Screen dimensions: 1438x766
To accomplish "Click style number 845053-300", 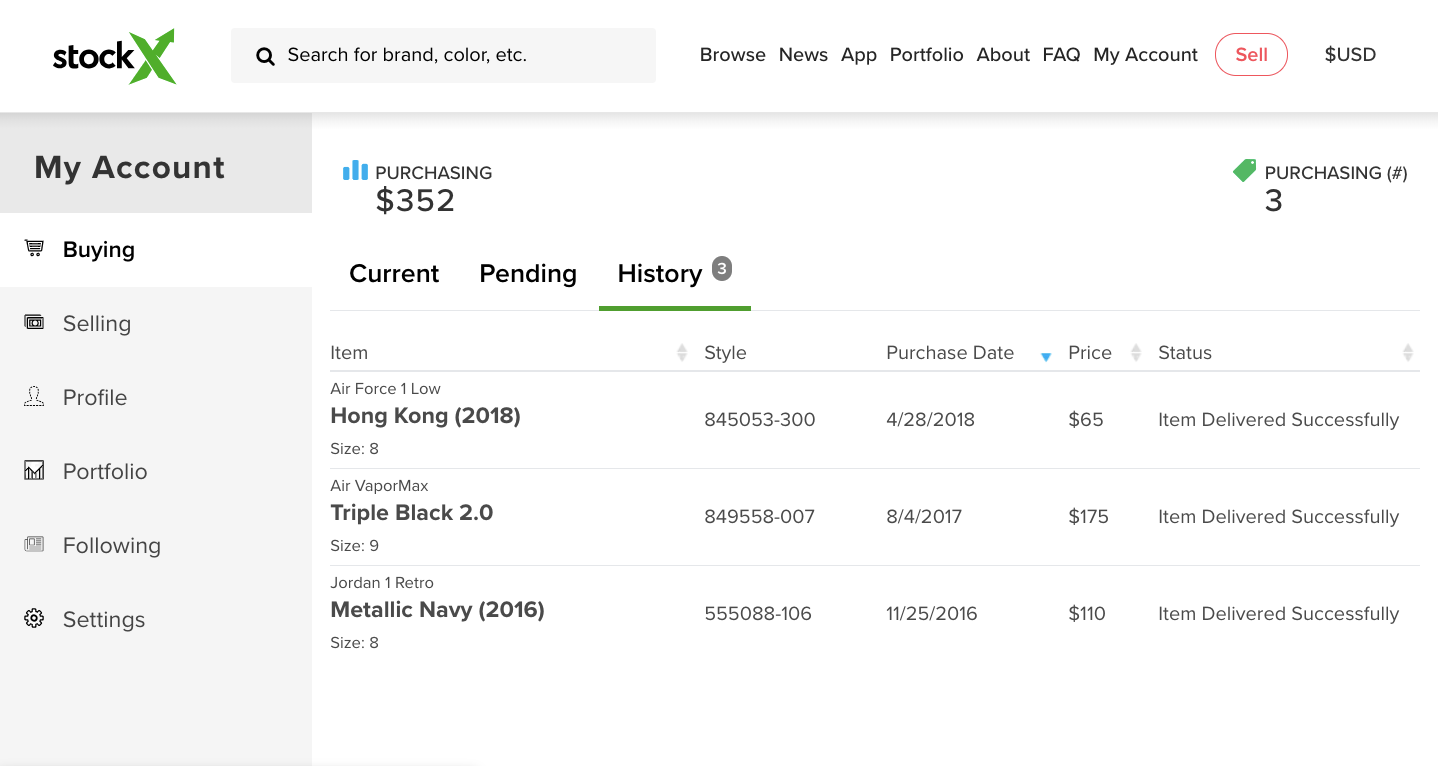I will [760, 420].
